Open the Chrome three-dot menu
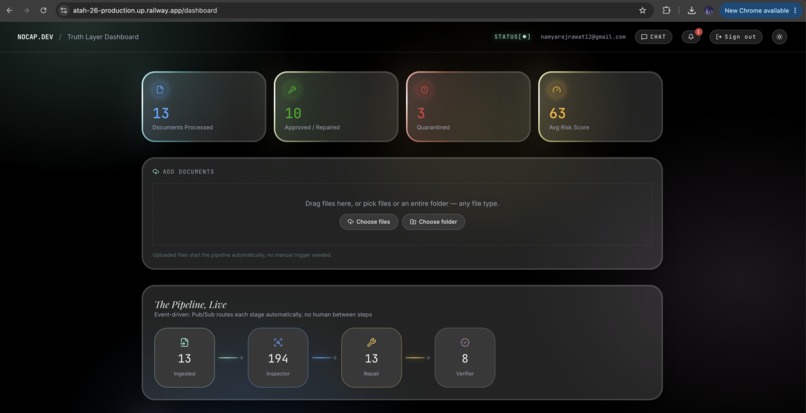This screenshot has height=413, width=806. click(795, 10)
